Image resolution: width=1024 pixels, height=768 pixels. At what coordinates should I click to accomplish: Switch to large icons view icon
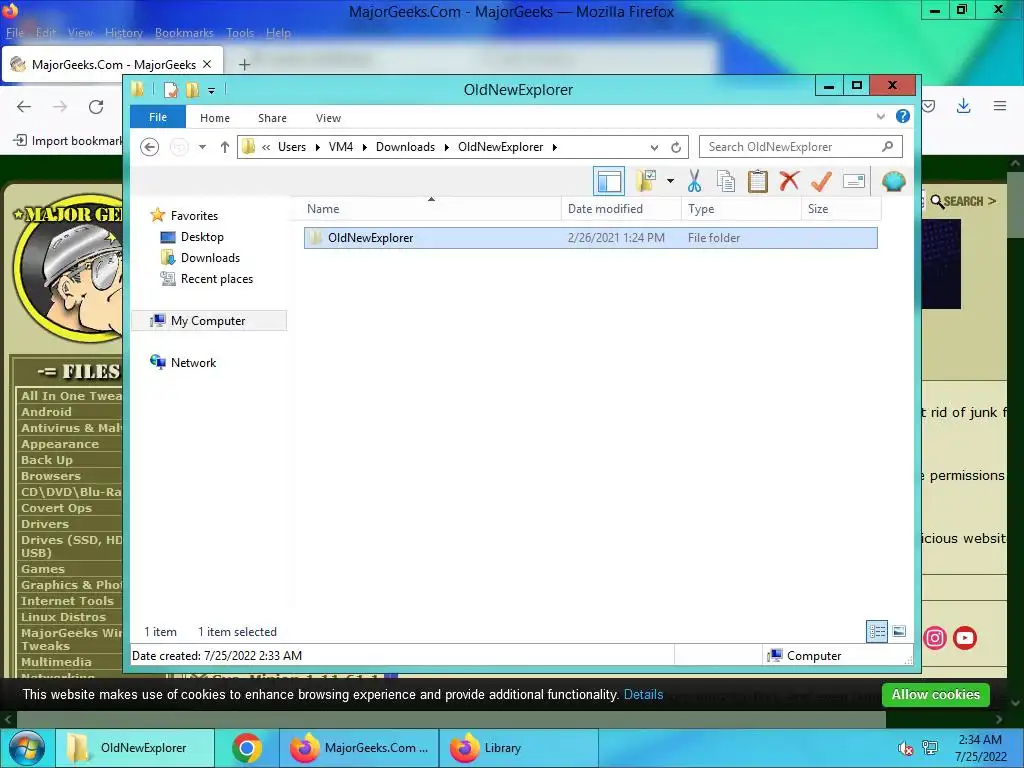(899, 631)
